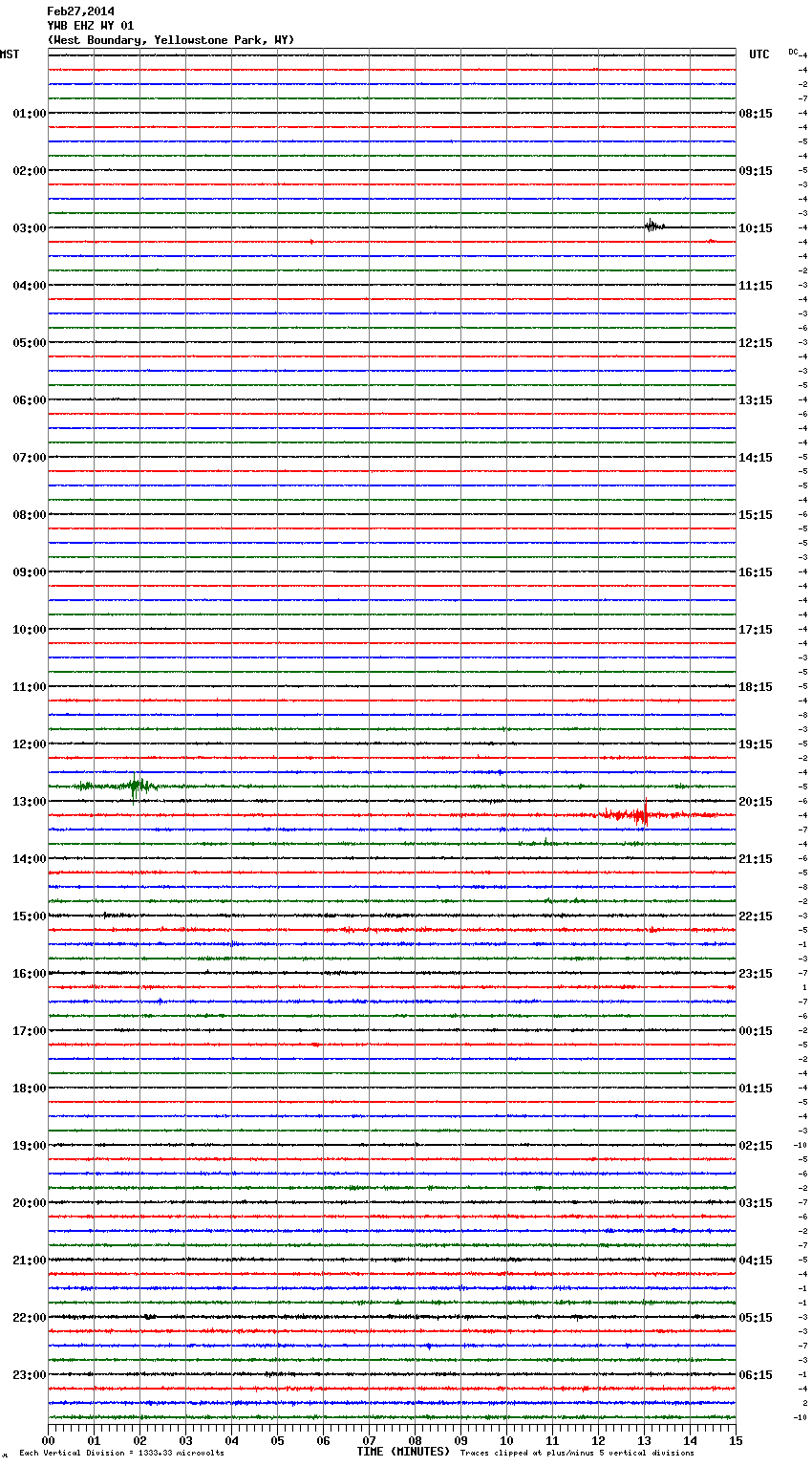Click the "23:00" MST time label
Image resolution: width=812 pixels, height=1466 pixels.
30,1375
